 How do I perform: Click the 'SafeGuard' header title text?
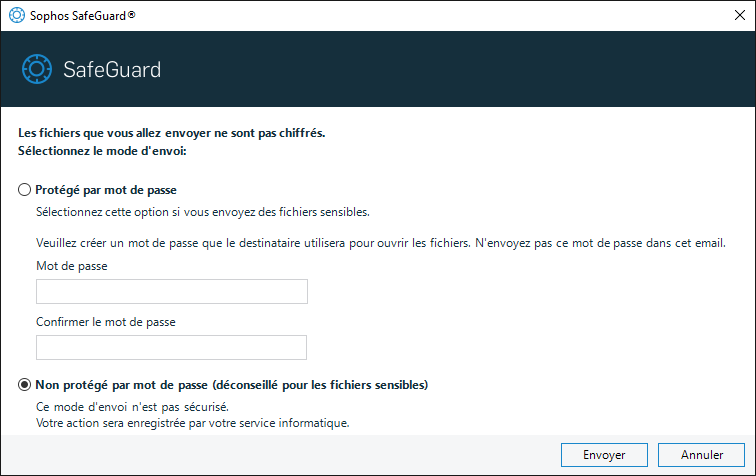pyautogui.click(x=112, y=70)
